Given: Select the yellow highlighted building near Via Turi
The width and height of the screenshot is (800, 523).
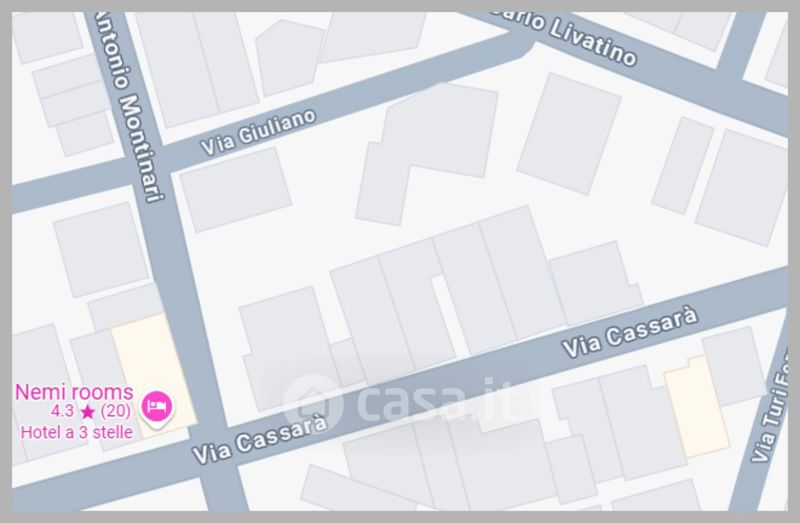Looking at the screenshot, I should (x=697, y=406).
